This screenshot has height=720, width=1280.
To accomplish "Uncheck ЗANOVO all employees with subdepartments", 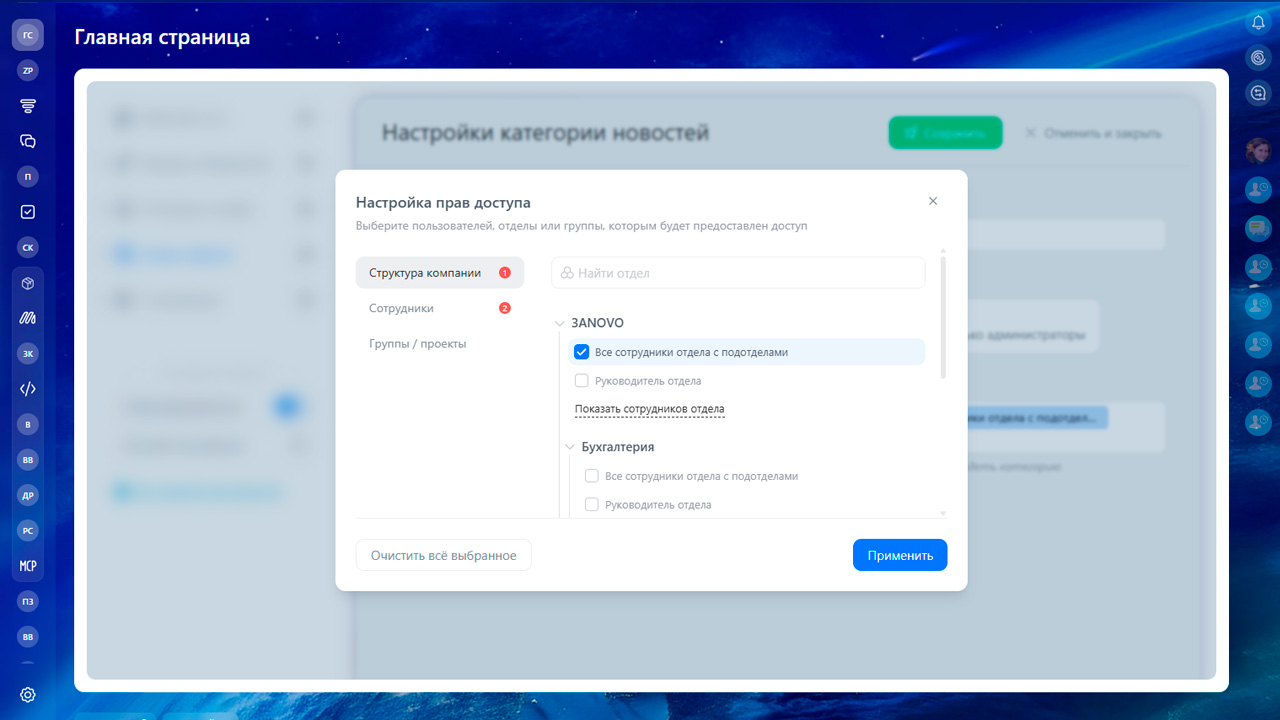I will pos(582,352).
